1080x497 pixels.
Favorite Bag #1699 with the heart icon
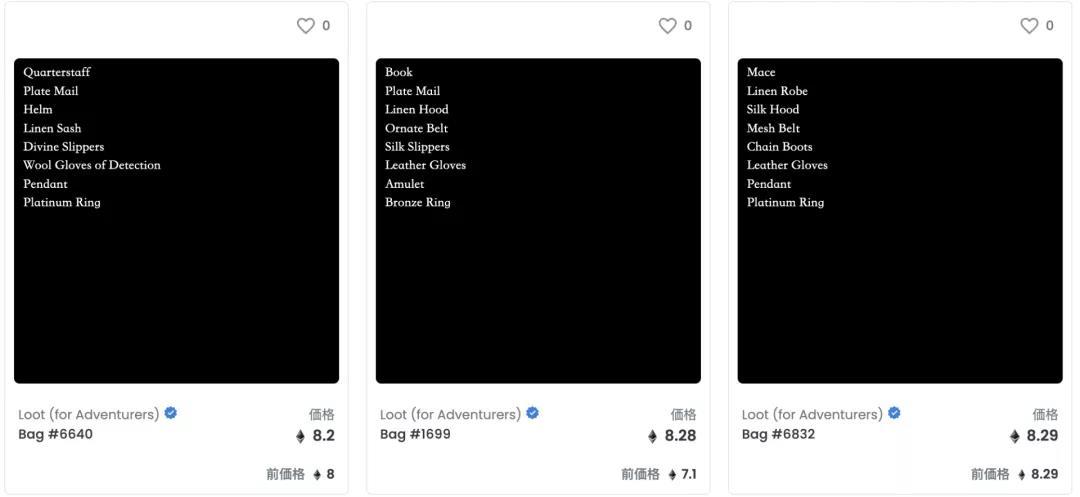(667, 26)
